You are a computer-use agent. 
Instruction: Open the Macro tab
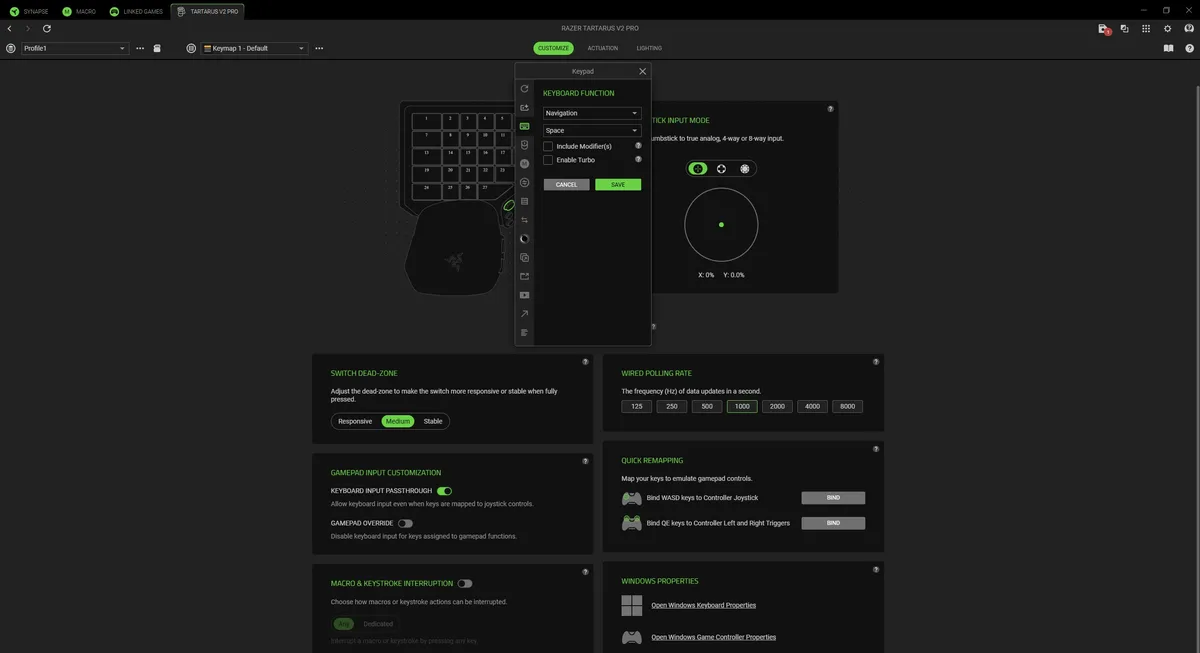[80, 12]
